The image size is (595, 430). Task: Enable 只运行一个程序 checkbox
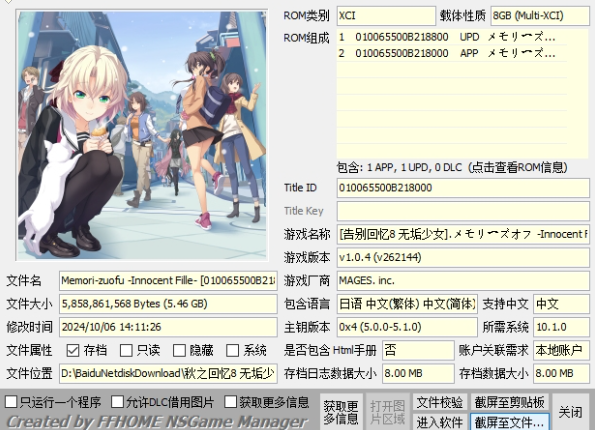(x=11, y=402)
